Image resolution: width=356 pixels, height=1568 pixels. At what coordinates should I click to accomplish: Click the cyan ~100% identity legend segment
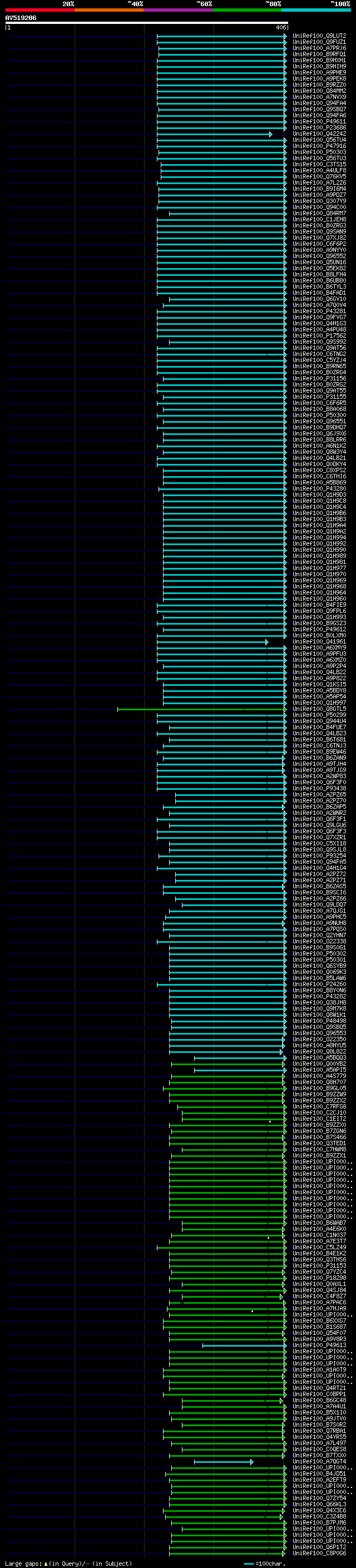pyautogui.click(x=316, y=10)
